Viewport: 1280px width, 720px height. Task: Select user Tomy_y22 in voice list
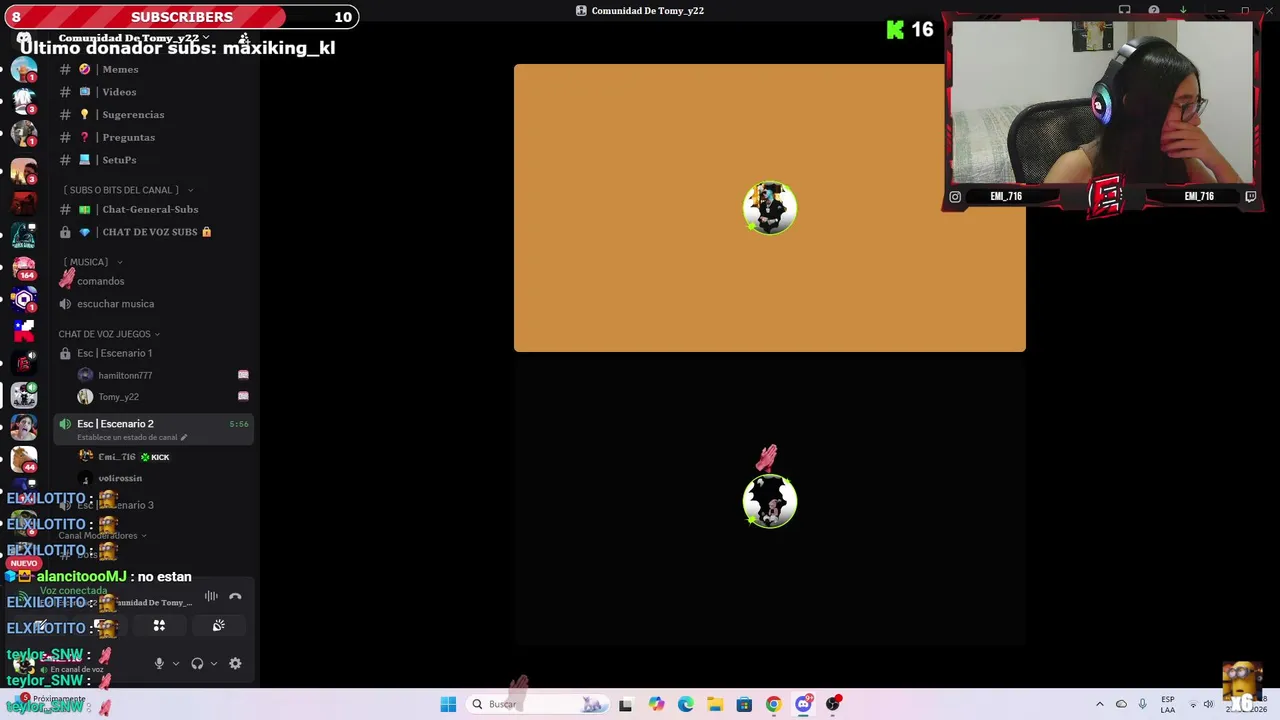click(118, 397)
